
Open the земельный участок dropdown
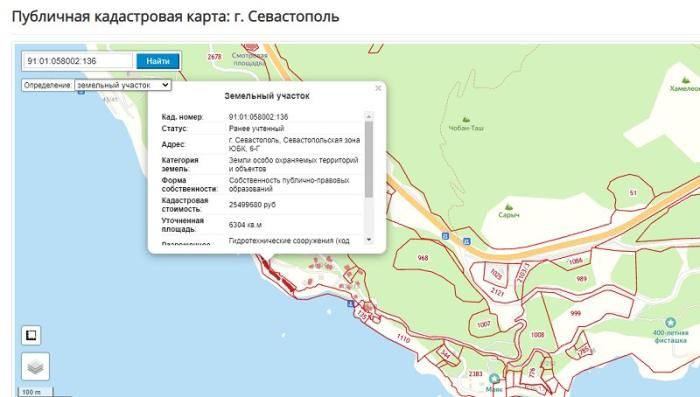pyautogui.click(x=123, y=85)
